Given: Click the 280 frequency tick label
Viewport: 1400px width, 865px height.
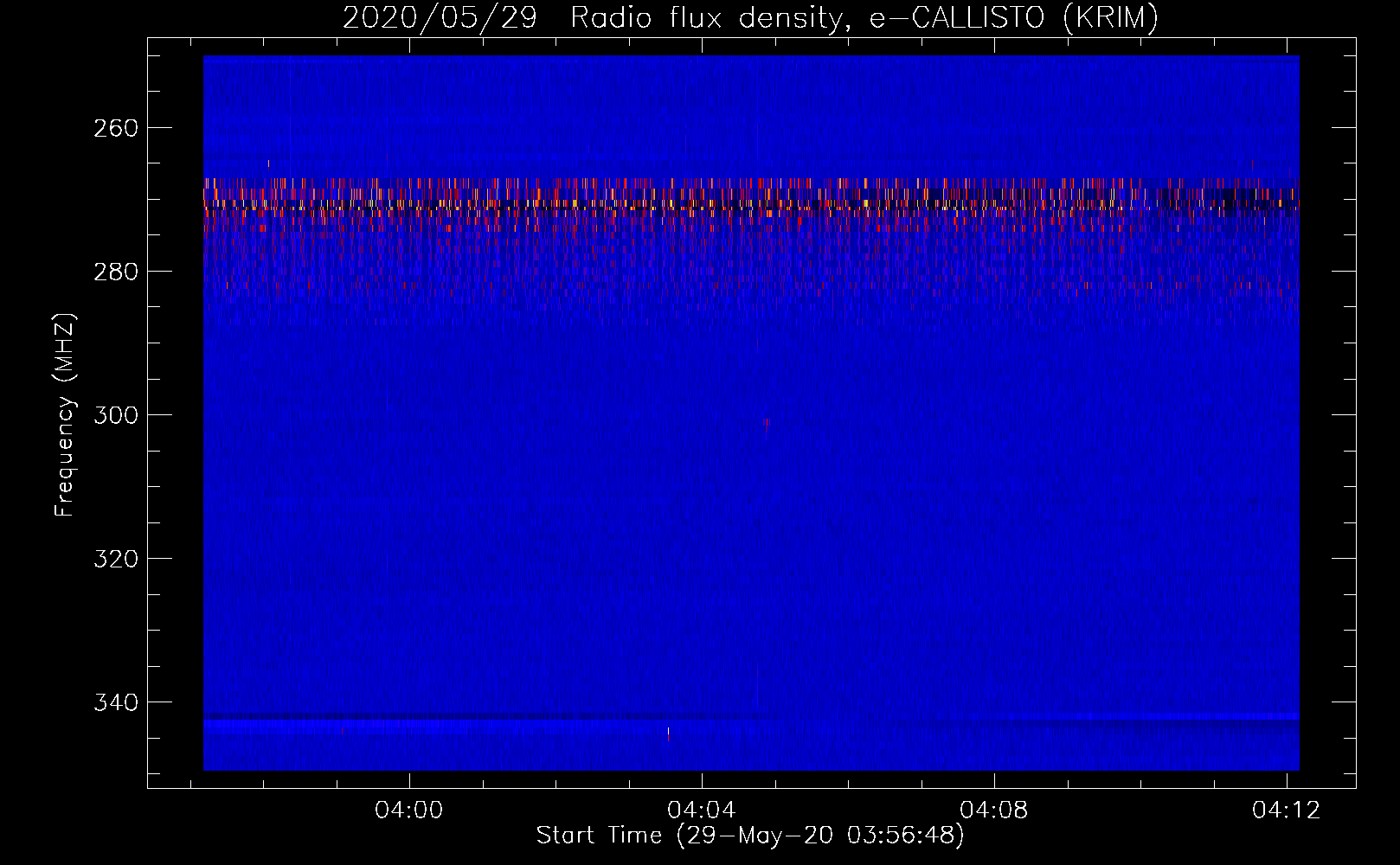Looking at the screenshot, I should (115, 272).
